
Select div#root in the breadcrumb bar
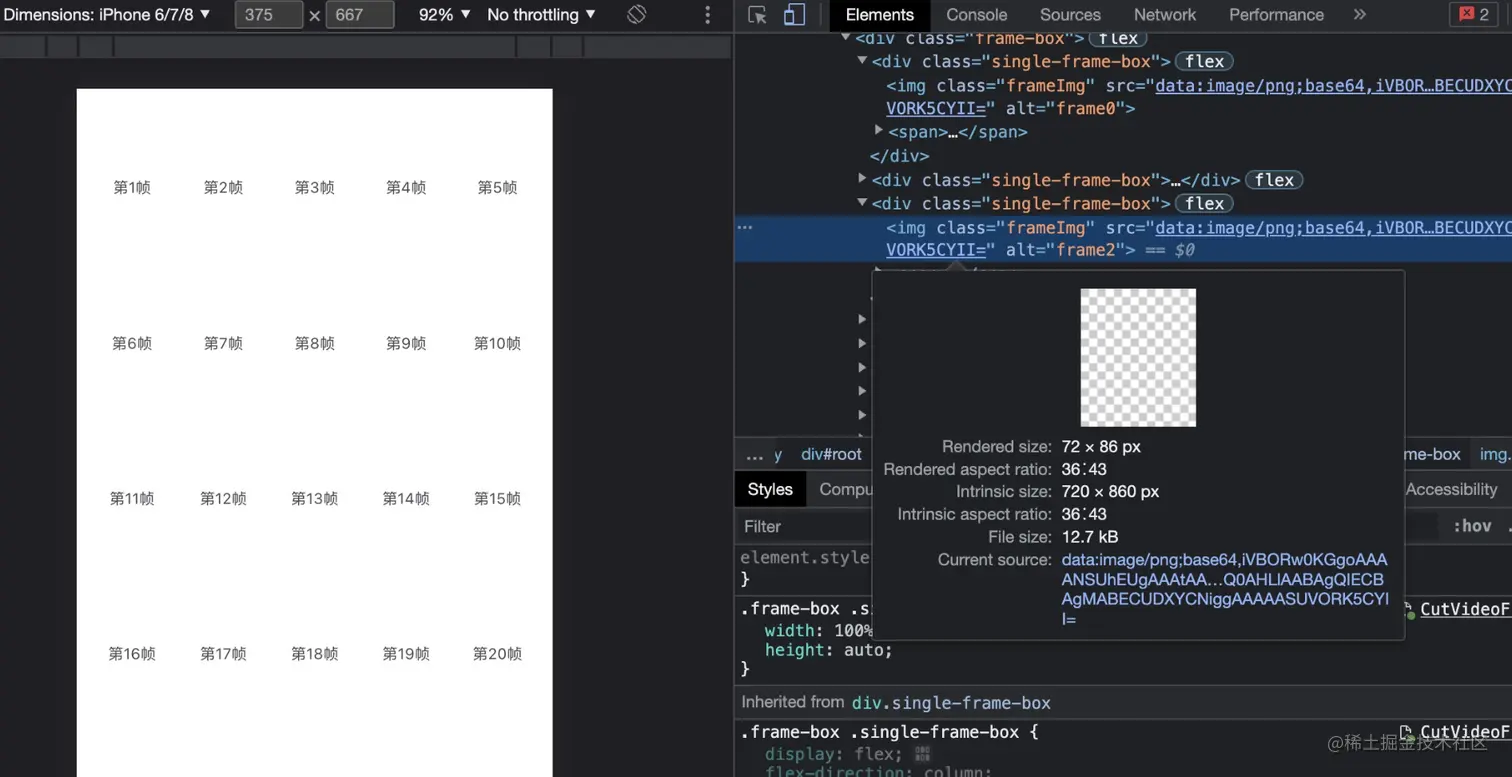point(831,455)
